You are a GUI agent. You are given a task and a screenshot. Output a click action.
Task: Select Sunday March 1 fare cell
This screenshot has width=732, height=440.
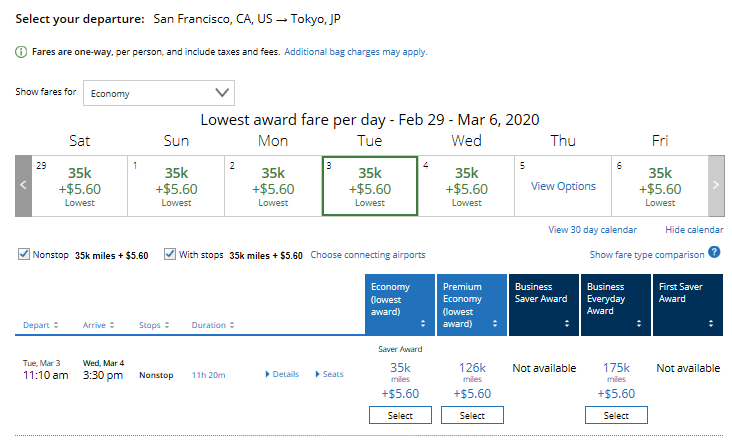[176, 186]
